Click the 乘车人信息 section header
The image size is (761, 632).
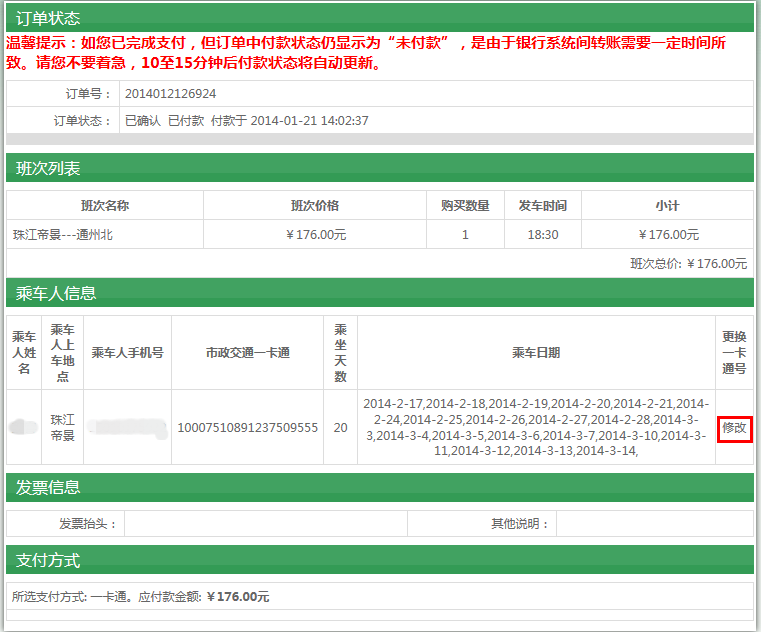click(x=56, y=293)
